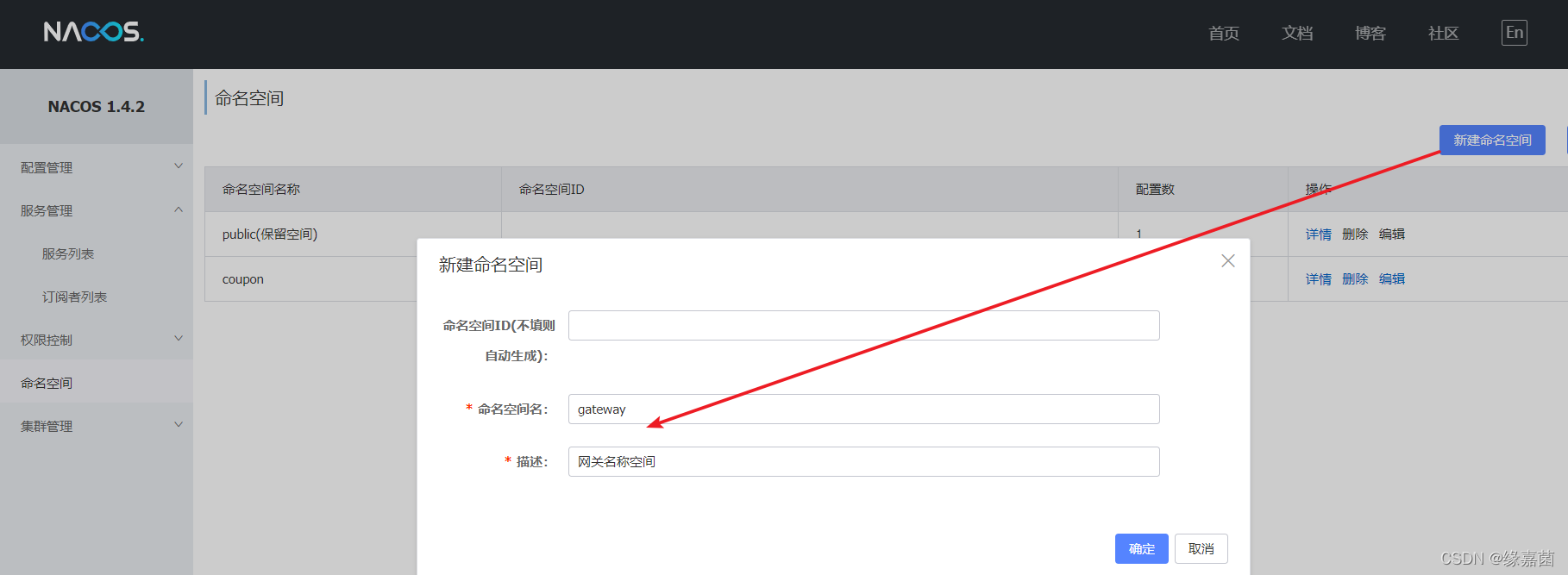Click the NACOS 1.4.2 version label

97,107
